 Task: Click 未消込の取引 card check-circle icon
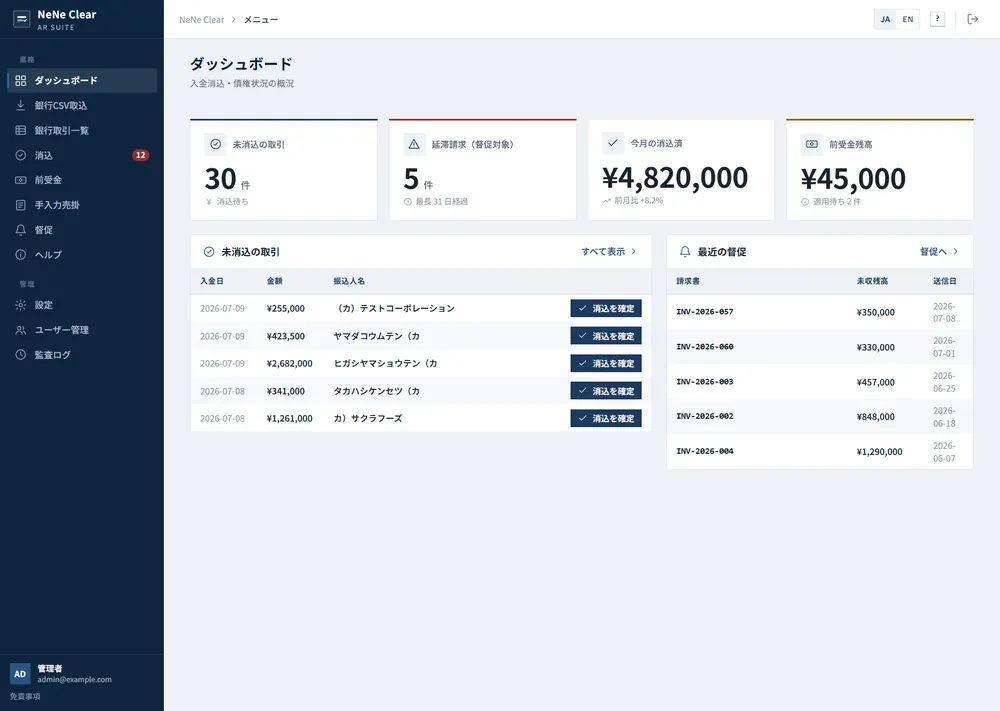216,144
